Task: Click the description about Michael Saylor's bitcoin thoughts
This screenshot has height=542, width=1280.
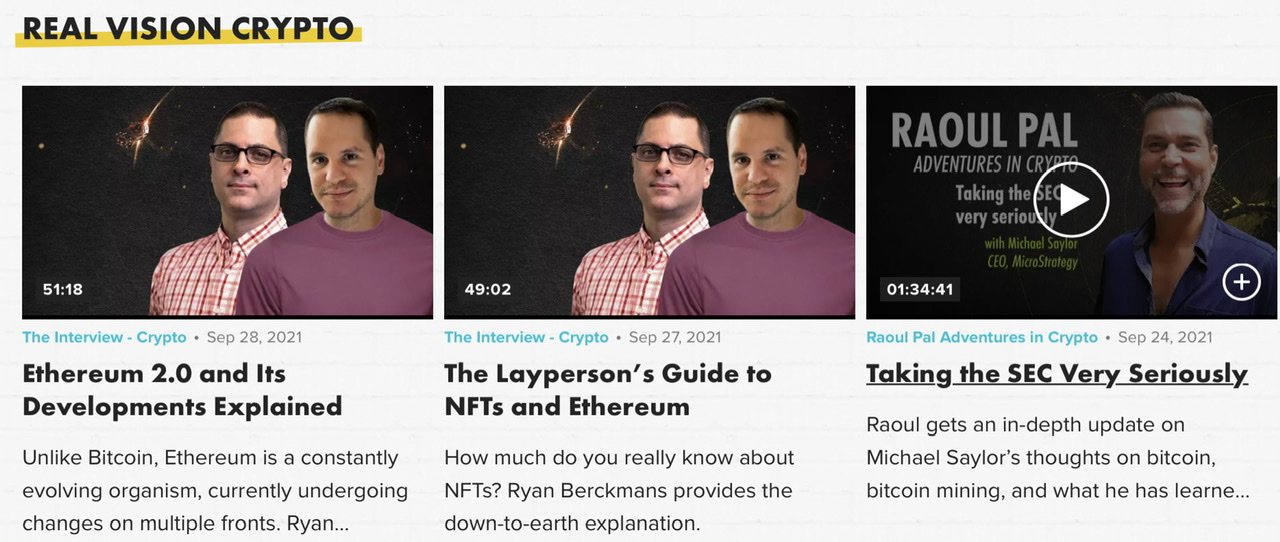Action: [x=1057, y=458]
